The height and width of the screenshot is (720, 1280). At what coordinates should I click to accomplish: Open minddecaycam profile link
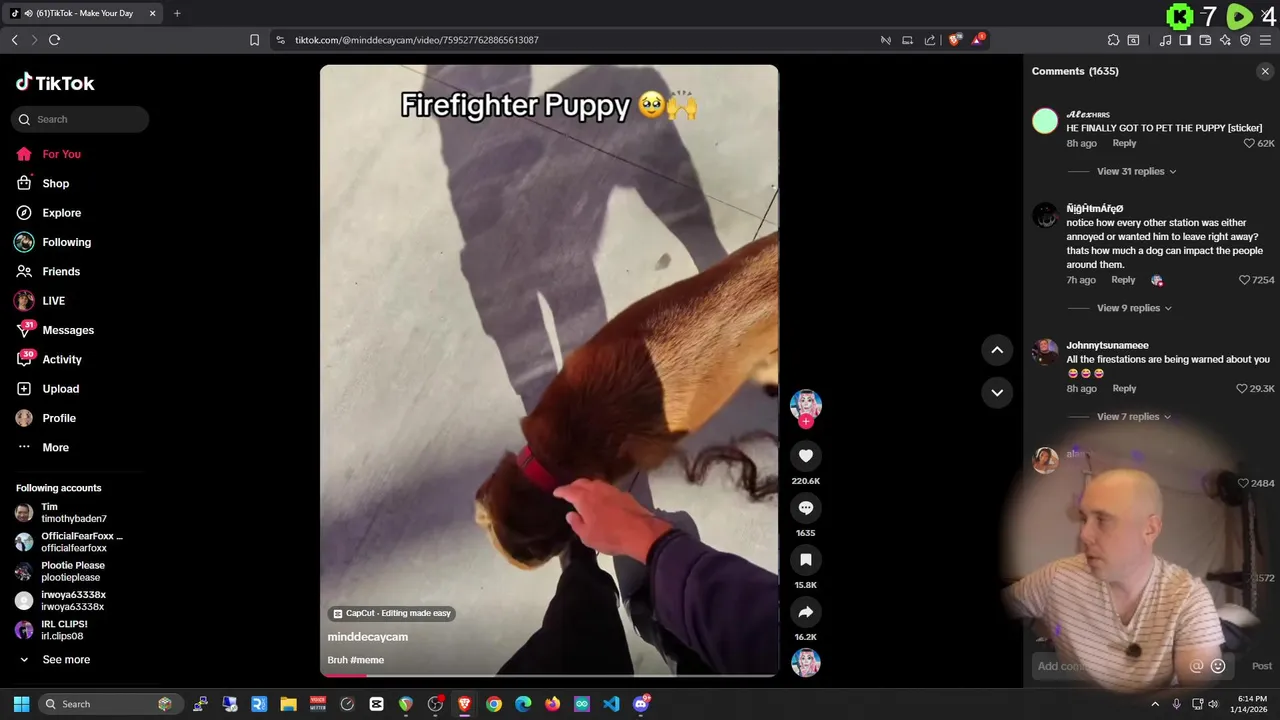coord(367,637)
